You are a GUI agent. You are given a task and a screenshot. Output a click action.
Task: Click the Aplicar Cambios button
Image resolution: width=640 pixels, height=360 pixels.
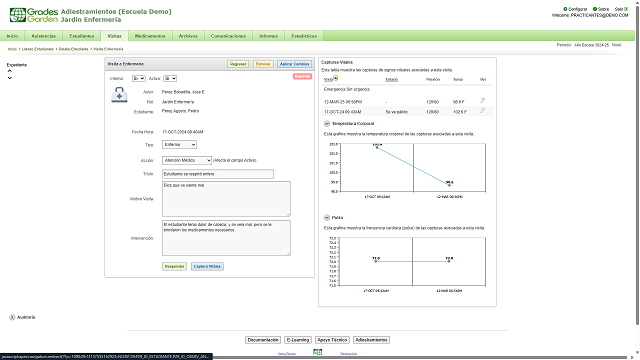[x=295, y=64]
